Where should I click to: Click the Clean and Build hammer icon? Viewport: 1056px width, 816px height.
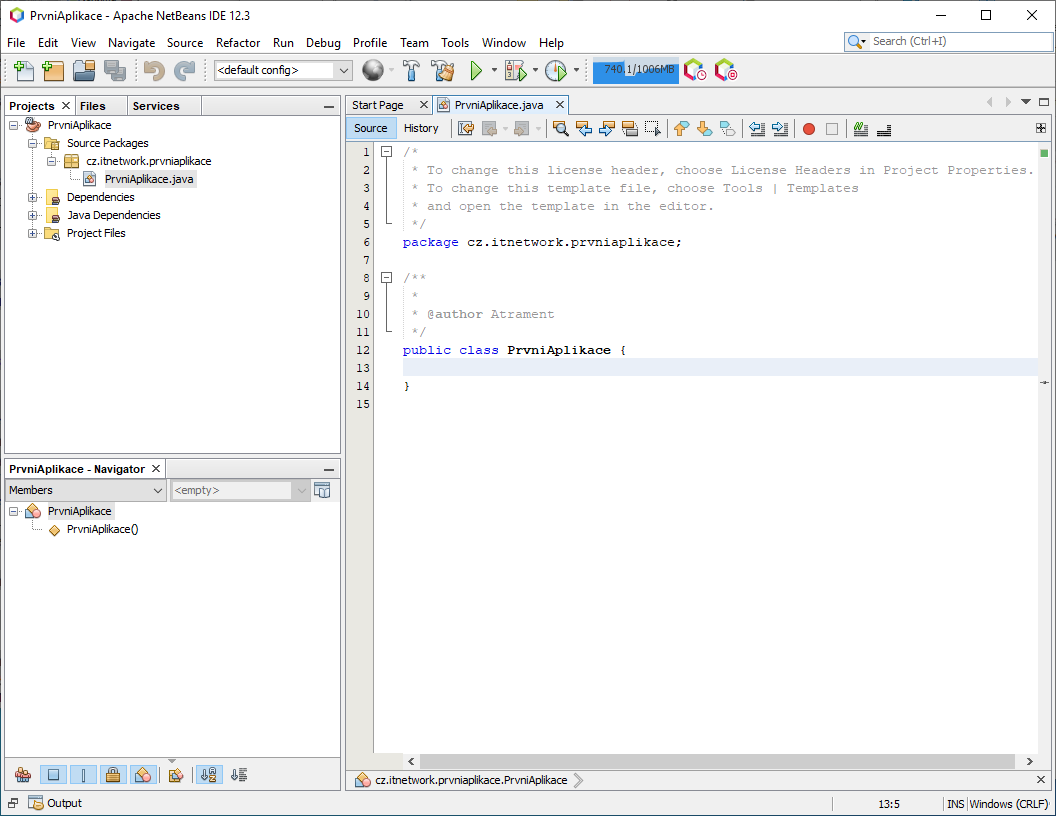(x=443, y=70)
